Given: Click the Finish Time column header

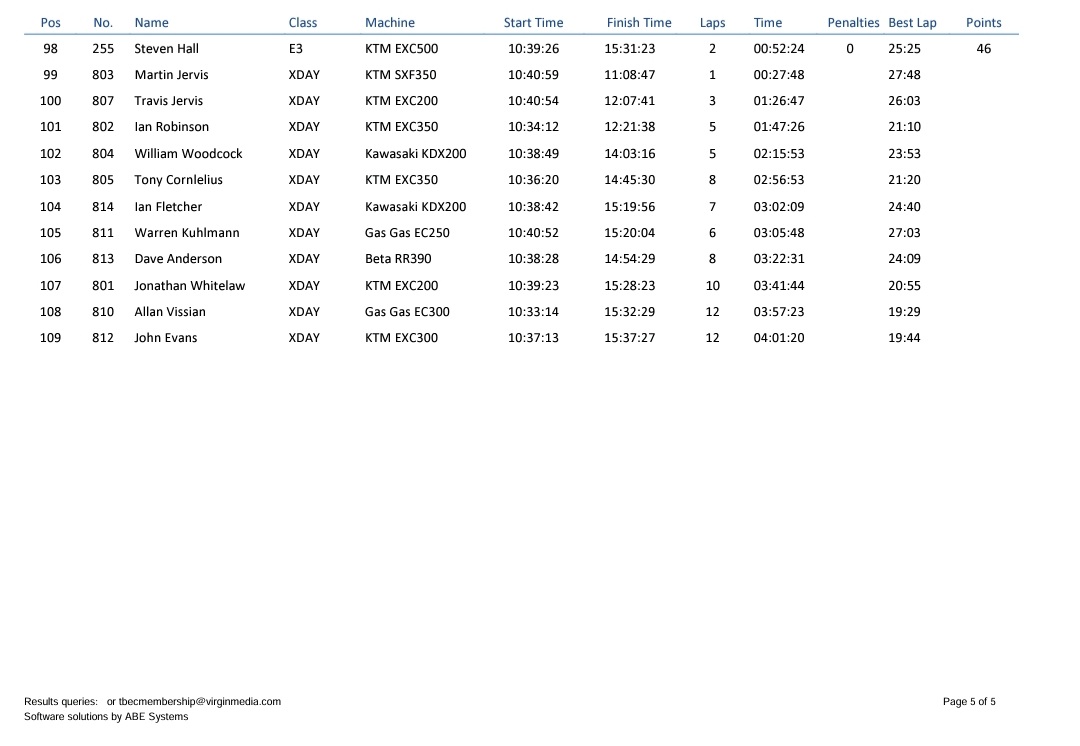Looking at the screenshot, I should point(639,23).
